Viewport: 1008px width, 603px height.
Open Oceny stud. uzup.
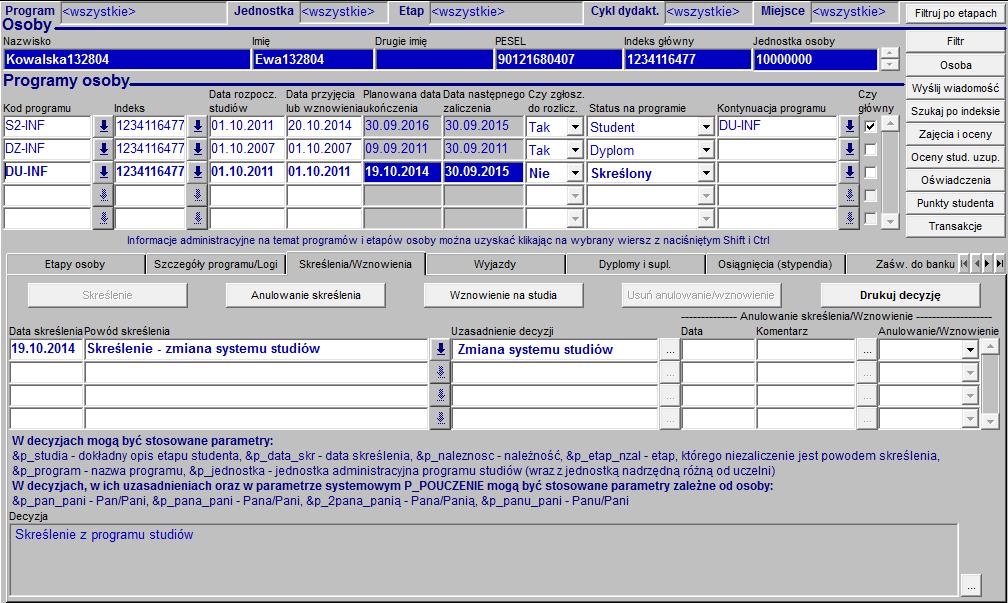click(955, 158)
